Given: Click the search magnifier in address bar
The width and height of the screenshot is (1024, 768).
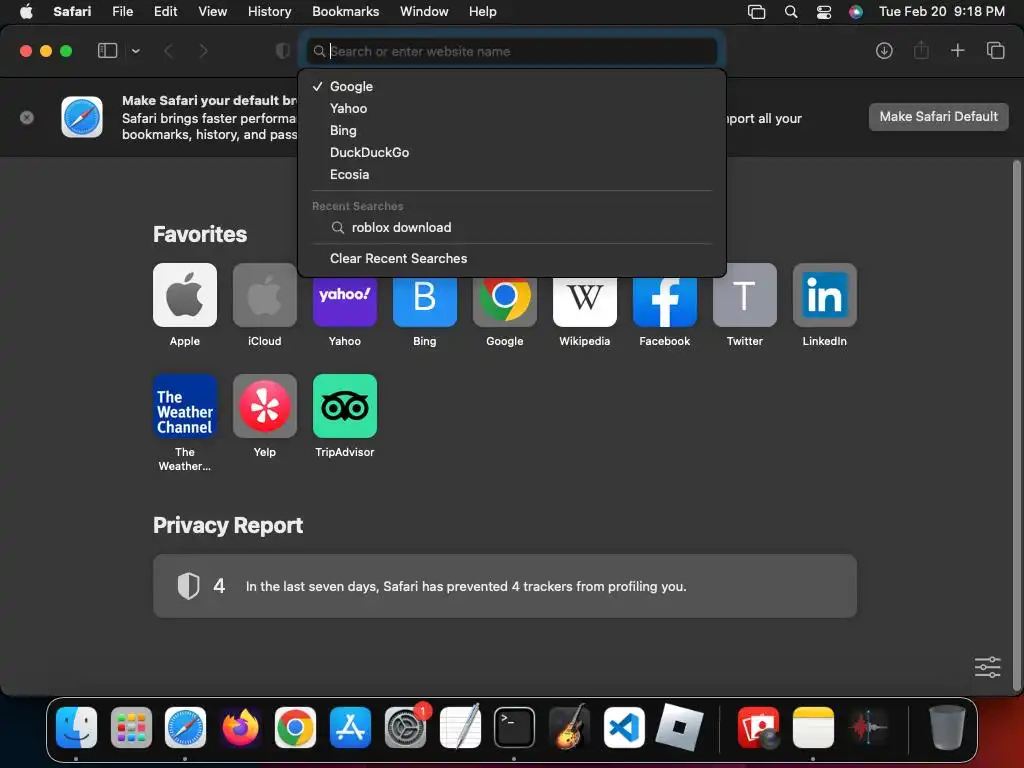Looking at the screenshot, I should tap(319, 51).
